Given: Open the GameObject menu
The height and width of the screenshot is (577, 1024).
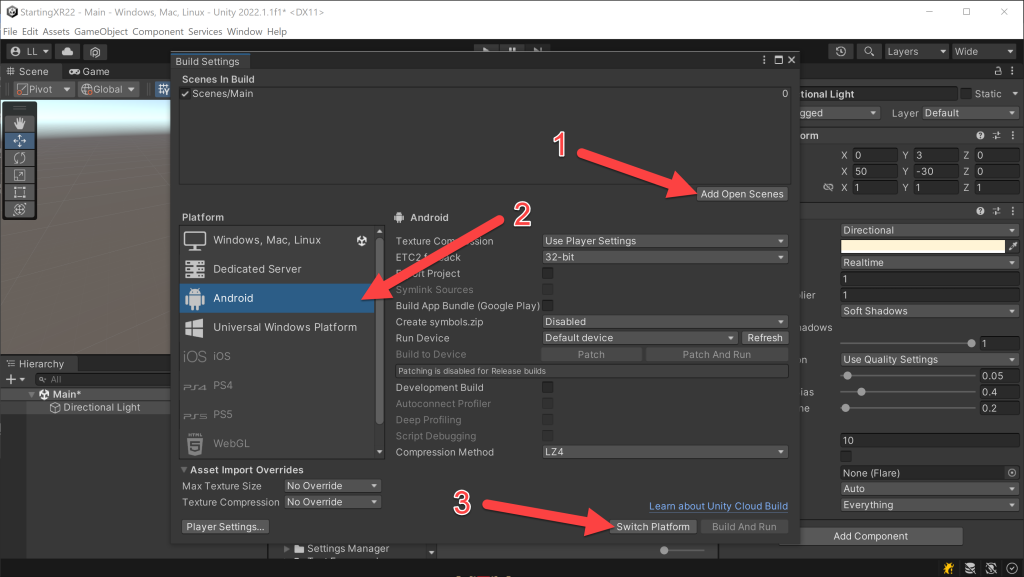Looking at the screenshot, I should [101, 31].
